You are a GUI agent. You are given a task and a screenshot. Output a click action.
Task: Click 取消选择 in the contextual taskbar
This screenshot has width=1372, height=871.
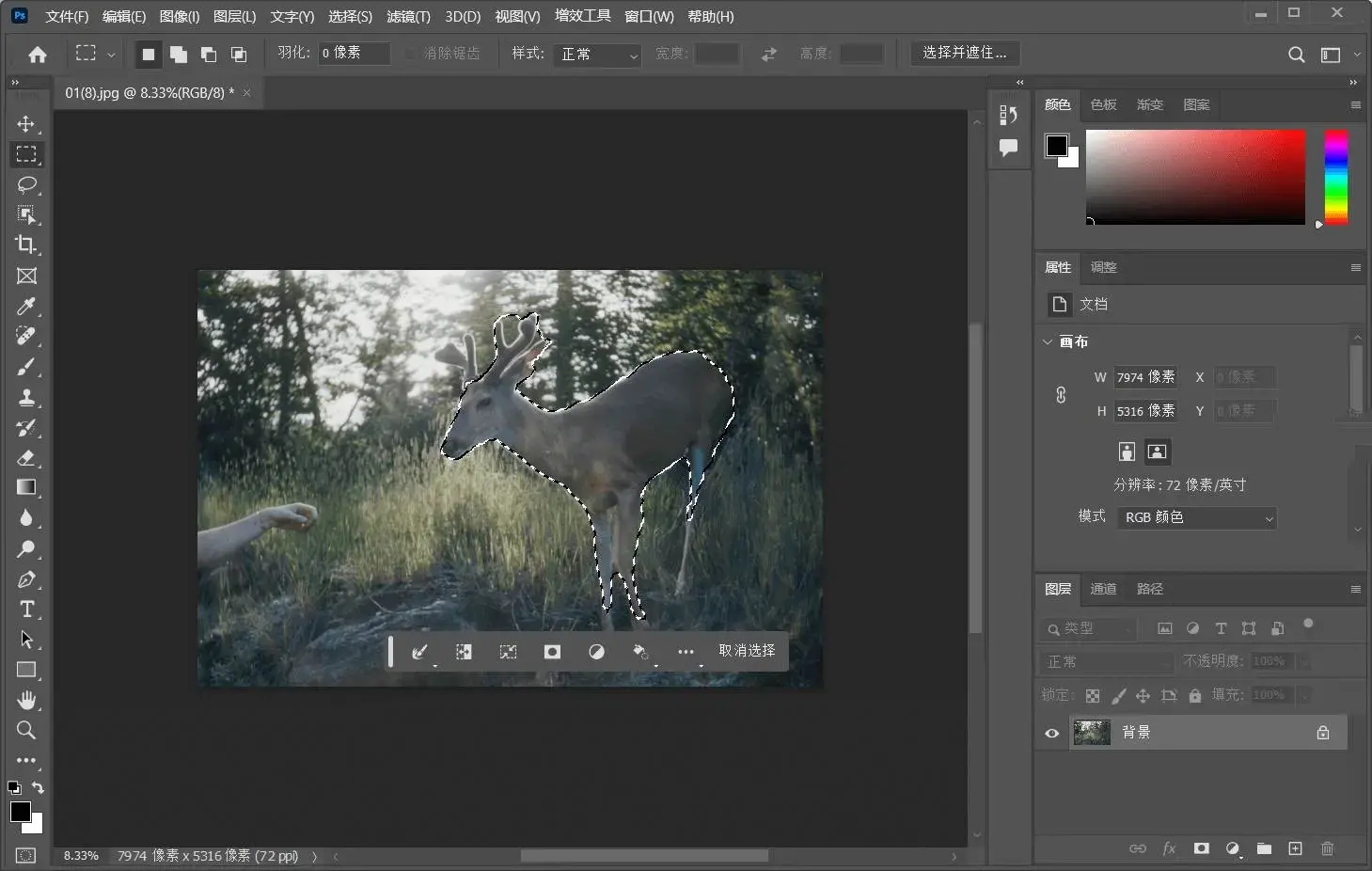pos(746,651)
